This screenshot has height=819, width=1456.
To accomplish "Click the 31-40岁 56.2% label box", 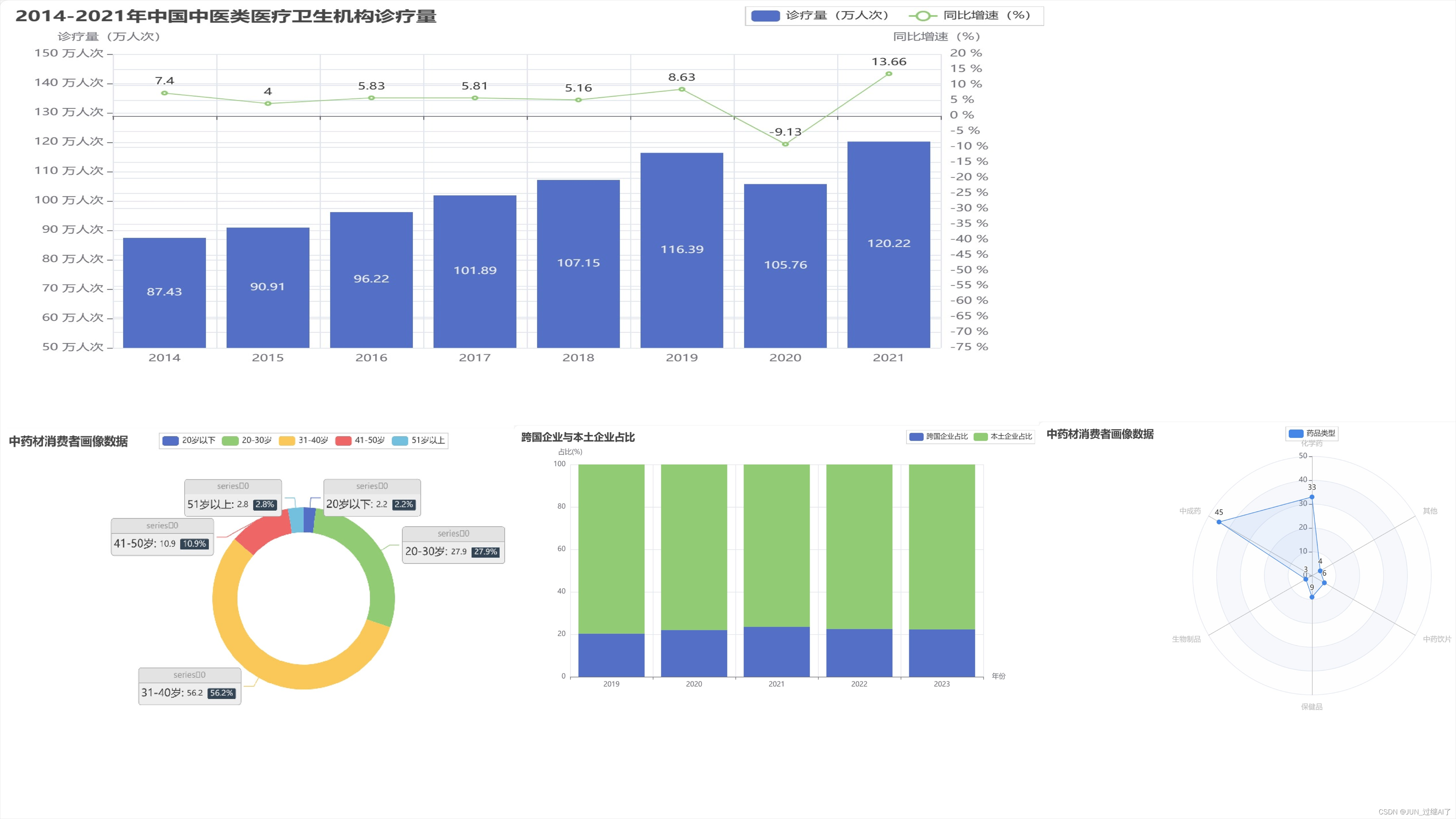I will click(189, 686).
